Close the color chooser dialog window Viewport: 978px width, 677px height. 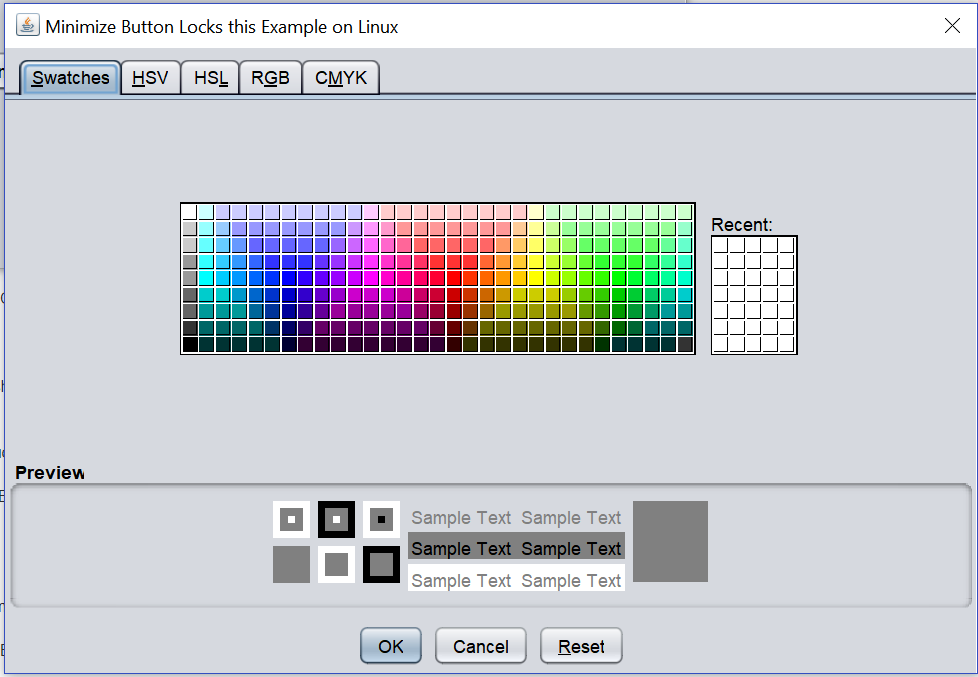[x=952, y=26]
